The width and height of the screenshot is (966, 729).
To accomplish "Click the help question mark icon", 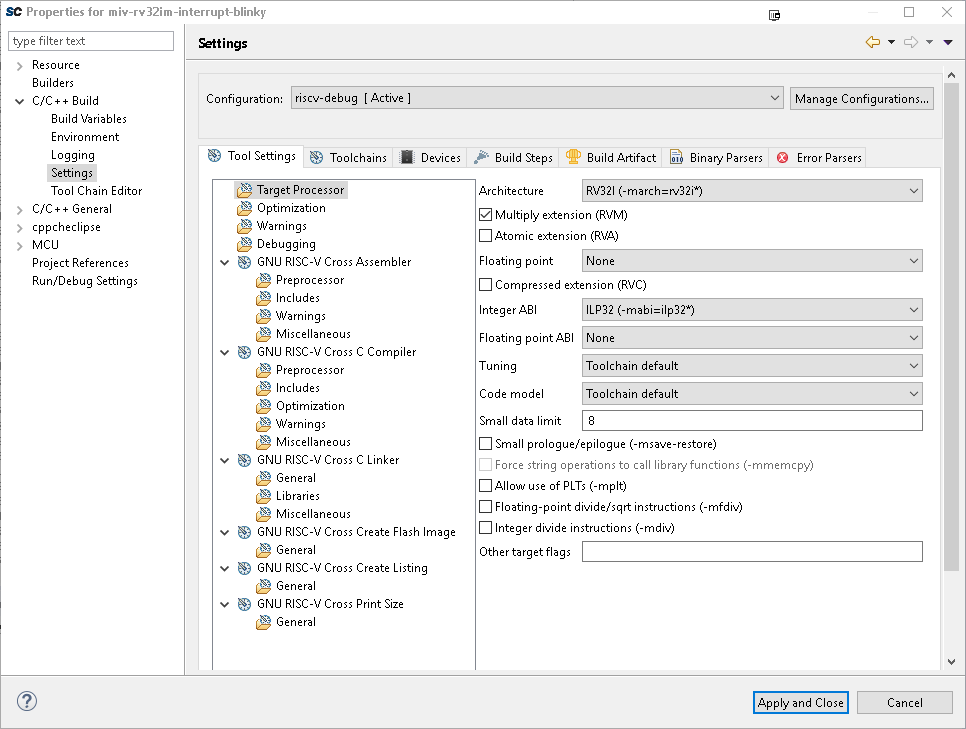I will click(x=26, y=701).
